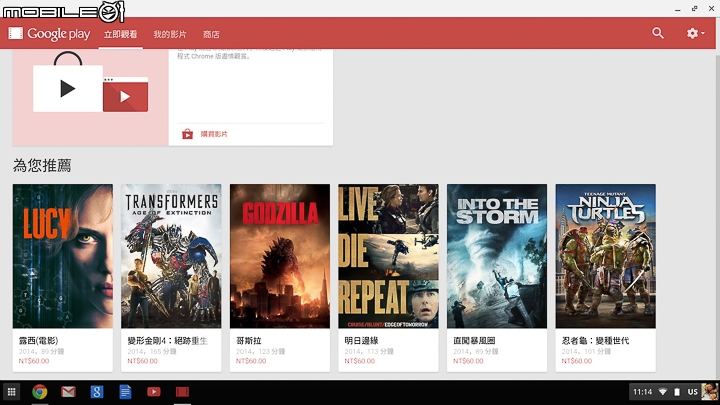Switch to the 我的影片 tab

point(170,34)
